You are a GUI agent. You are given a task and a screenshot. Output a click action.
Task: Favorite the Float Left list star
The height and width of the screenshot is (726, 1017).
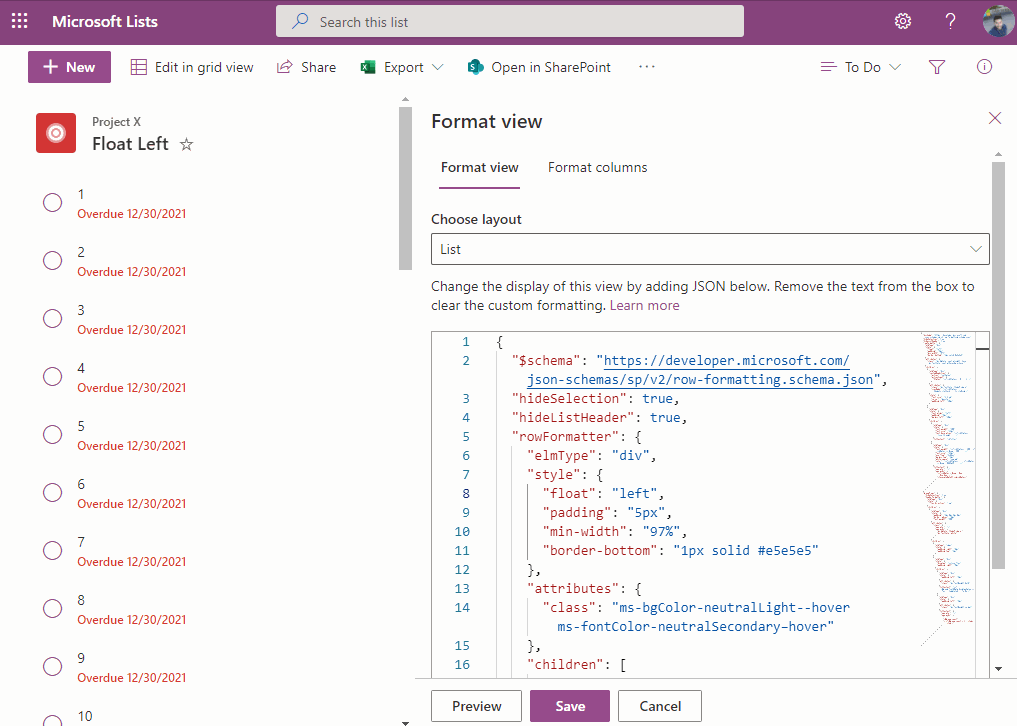(186, 144)
